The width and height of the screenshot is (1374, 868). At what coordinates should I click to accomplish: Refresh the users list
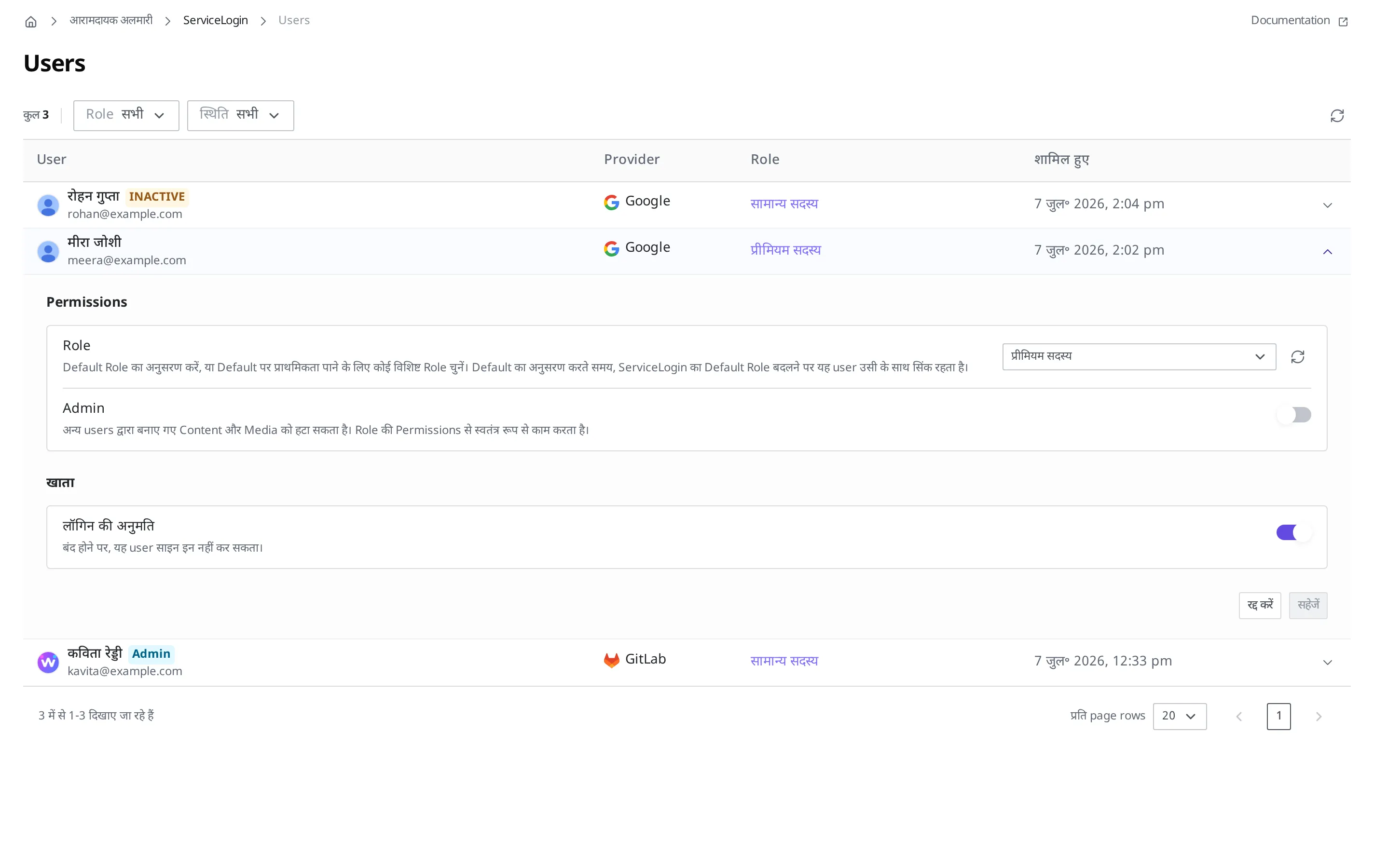click(1337, 116)
